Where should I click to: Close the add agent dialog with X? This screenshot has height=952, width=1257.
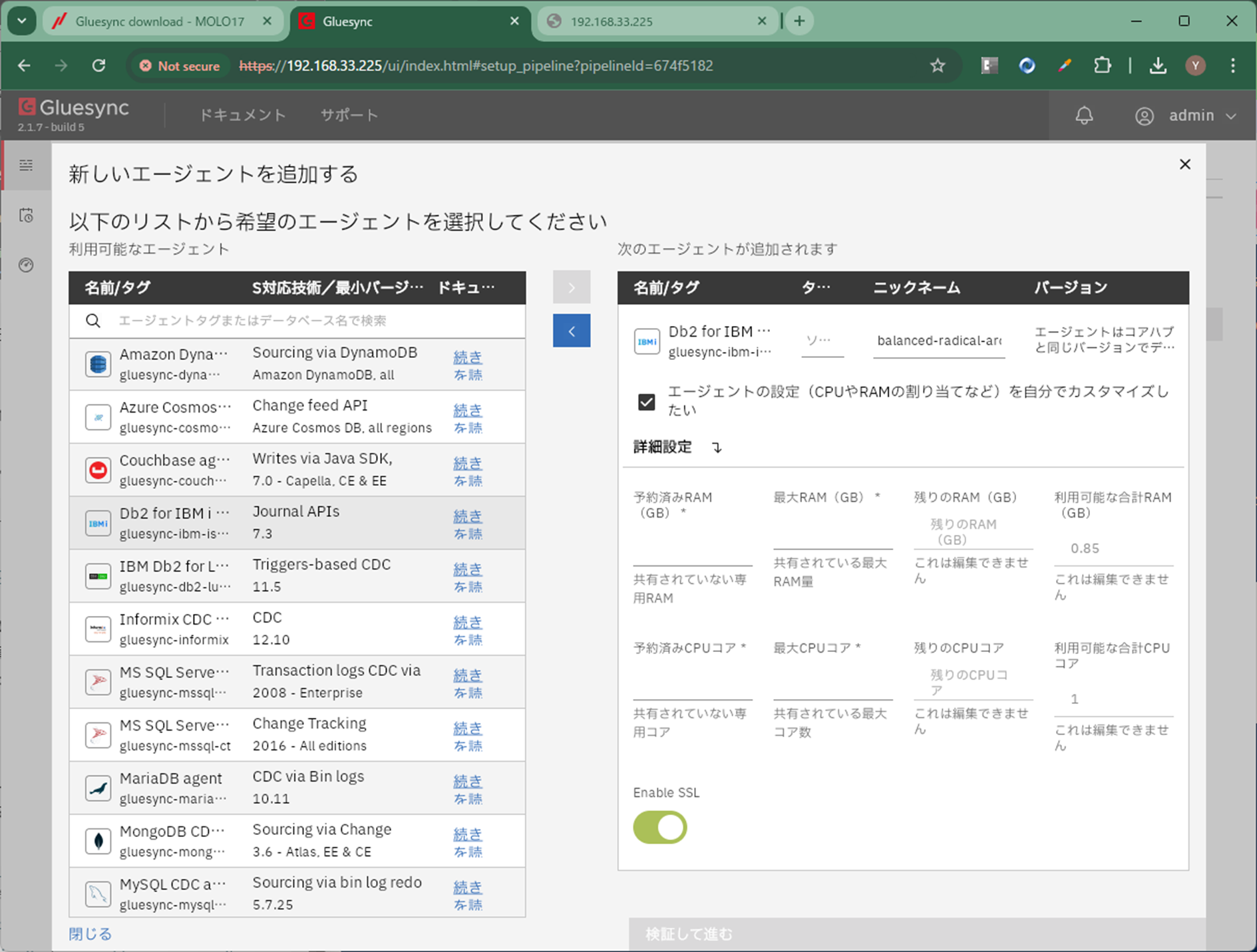point(1184,164)
